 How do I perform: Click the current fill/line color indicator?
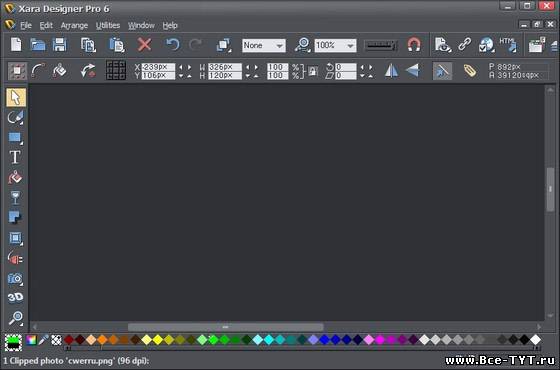click(x=13, y=342)
